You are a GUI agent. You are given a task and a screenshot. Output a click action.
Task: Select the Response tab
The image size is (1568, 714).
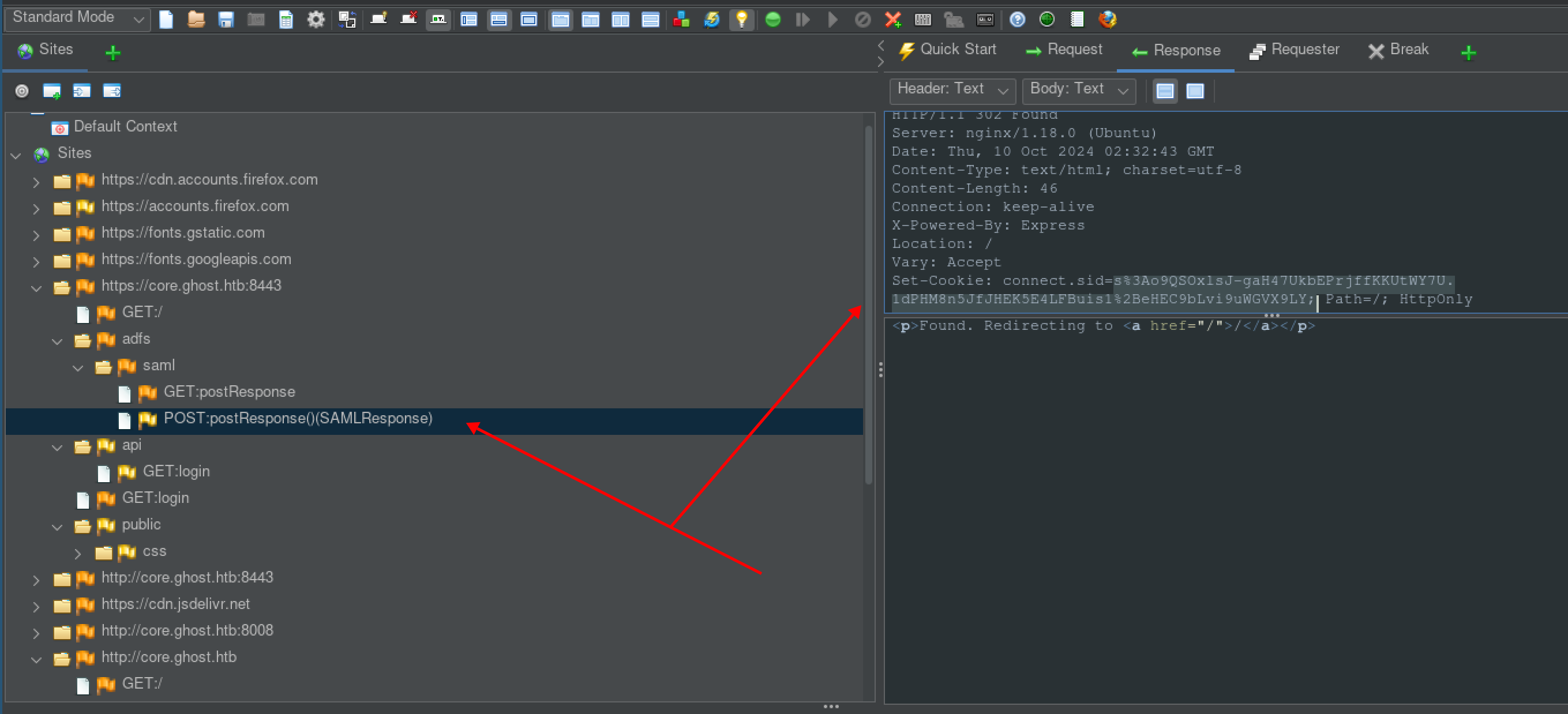tap(1175, 51)
